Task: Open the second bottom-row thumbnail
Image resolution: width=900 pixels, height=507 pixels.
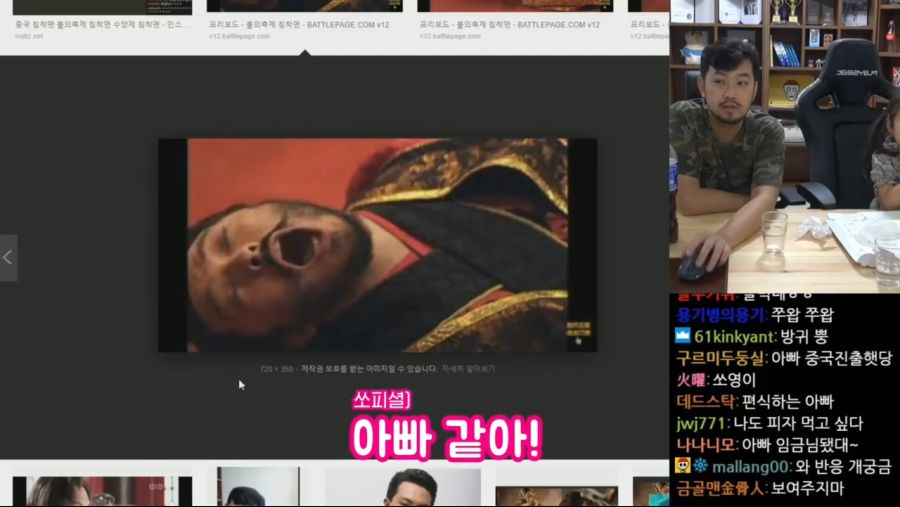Action: click(258, 488)
